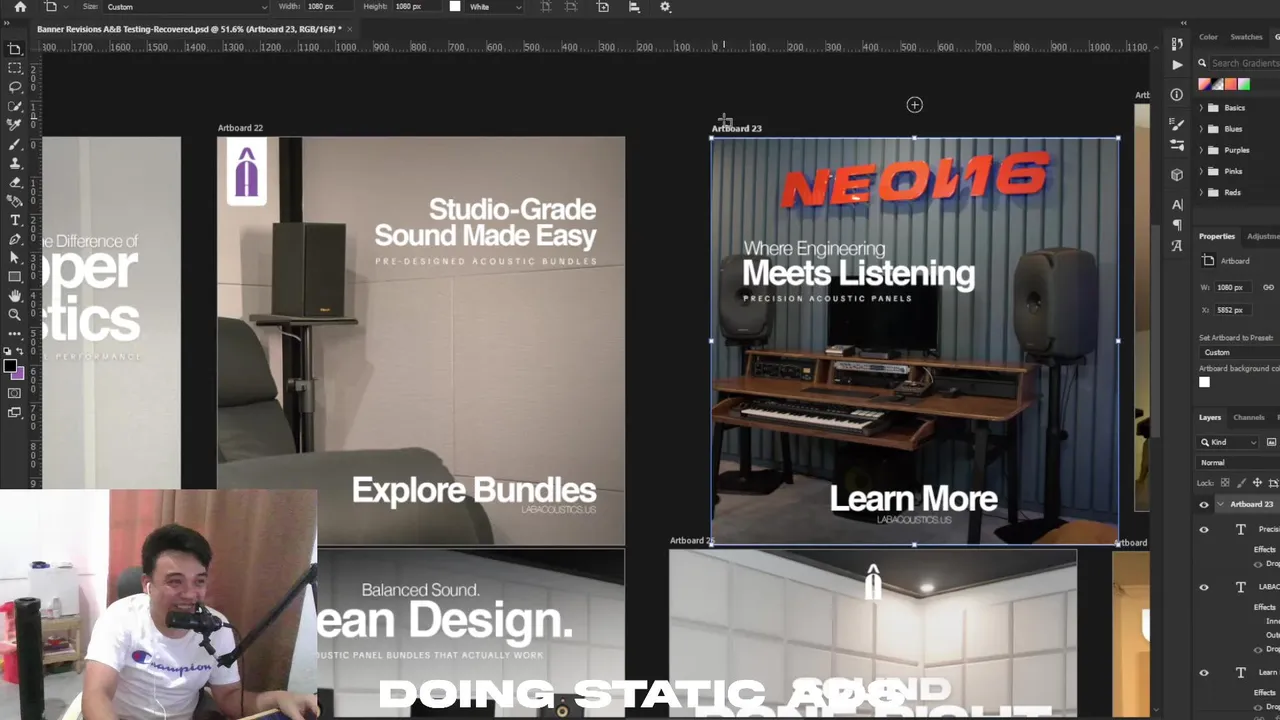1280x720 pixels.
Task: Hide the Artboard 23 group
Action: coord(1204,505)
